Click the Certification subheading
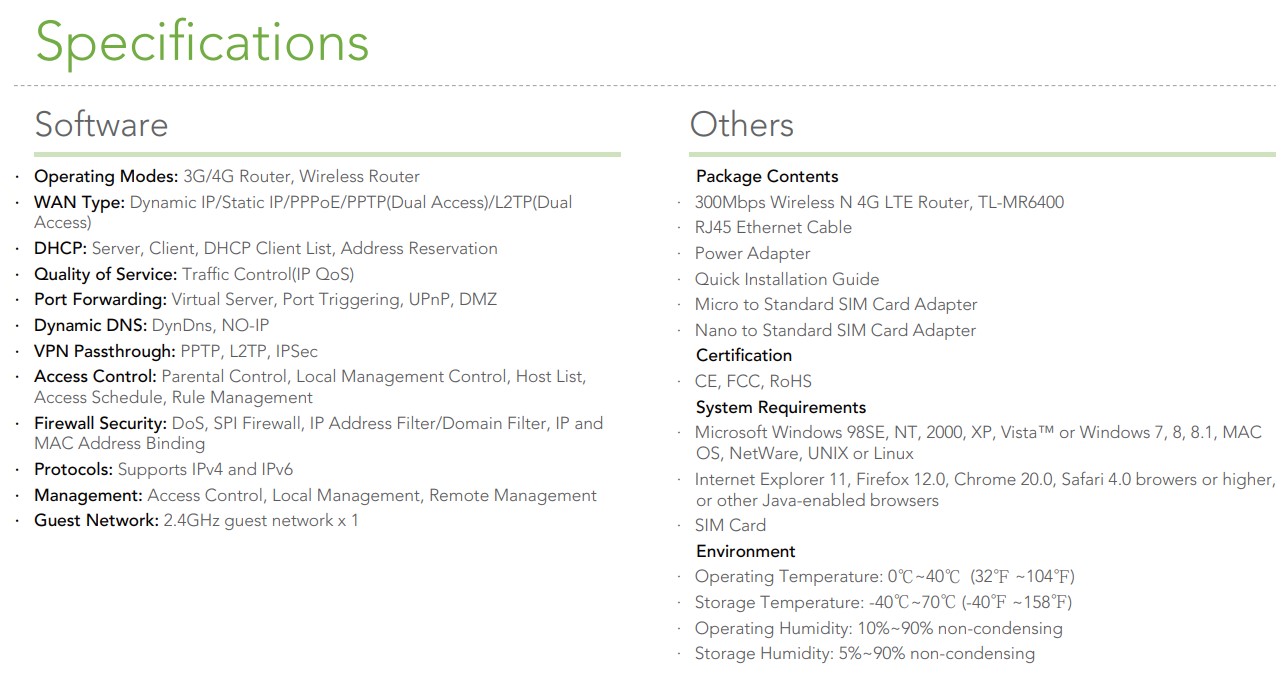 (x=743, y=356)
